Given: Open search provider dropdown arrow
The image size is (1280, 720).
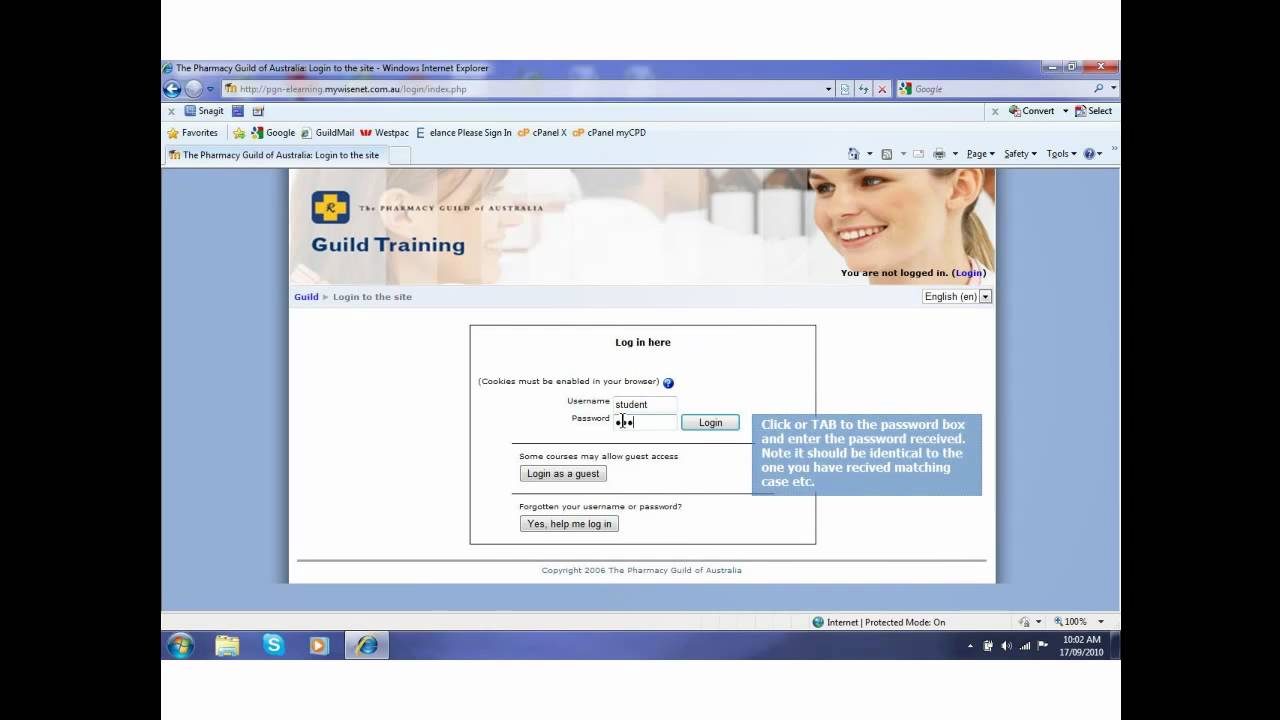Looking at the screenshot, I should [1113, 89].
